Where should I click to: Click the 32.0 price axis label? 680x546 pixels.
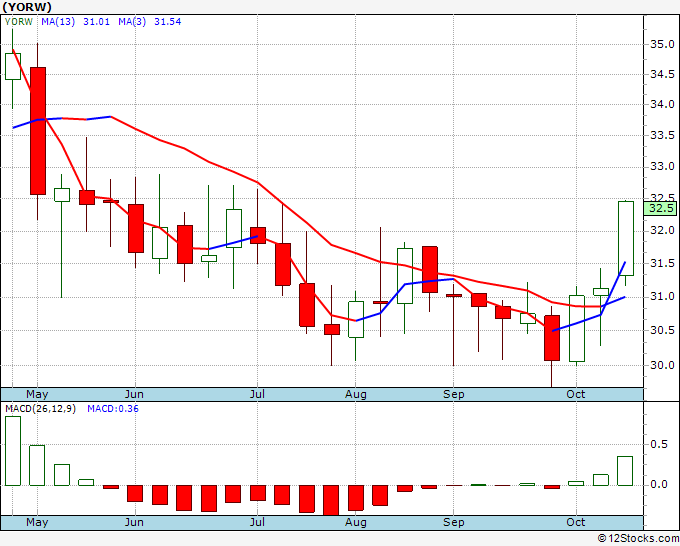click(x=662, y=230)
